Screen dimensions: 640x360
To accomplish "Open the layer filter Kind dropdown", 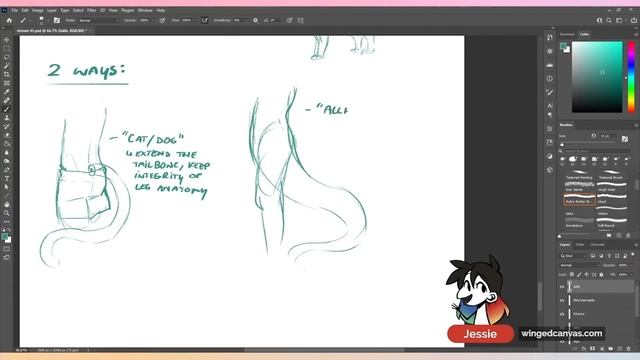I will 573,256.
